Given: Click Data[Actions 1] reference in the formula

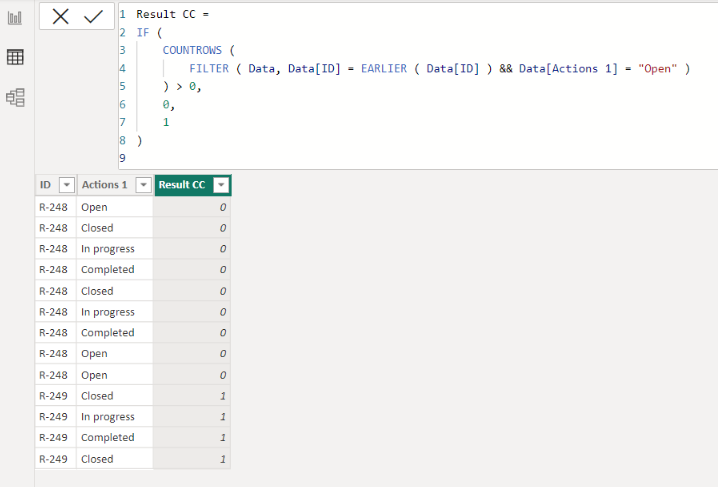Looking at the screenshot, I should 568,69.
